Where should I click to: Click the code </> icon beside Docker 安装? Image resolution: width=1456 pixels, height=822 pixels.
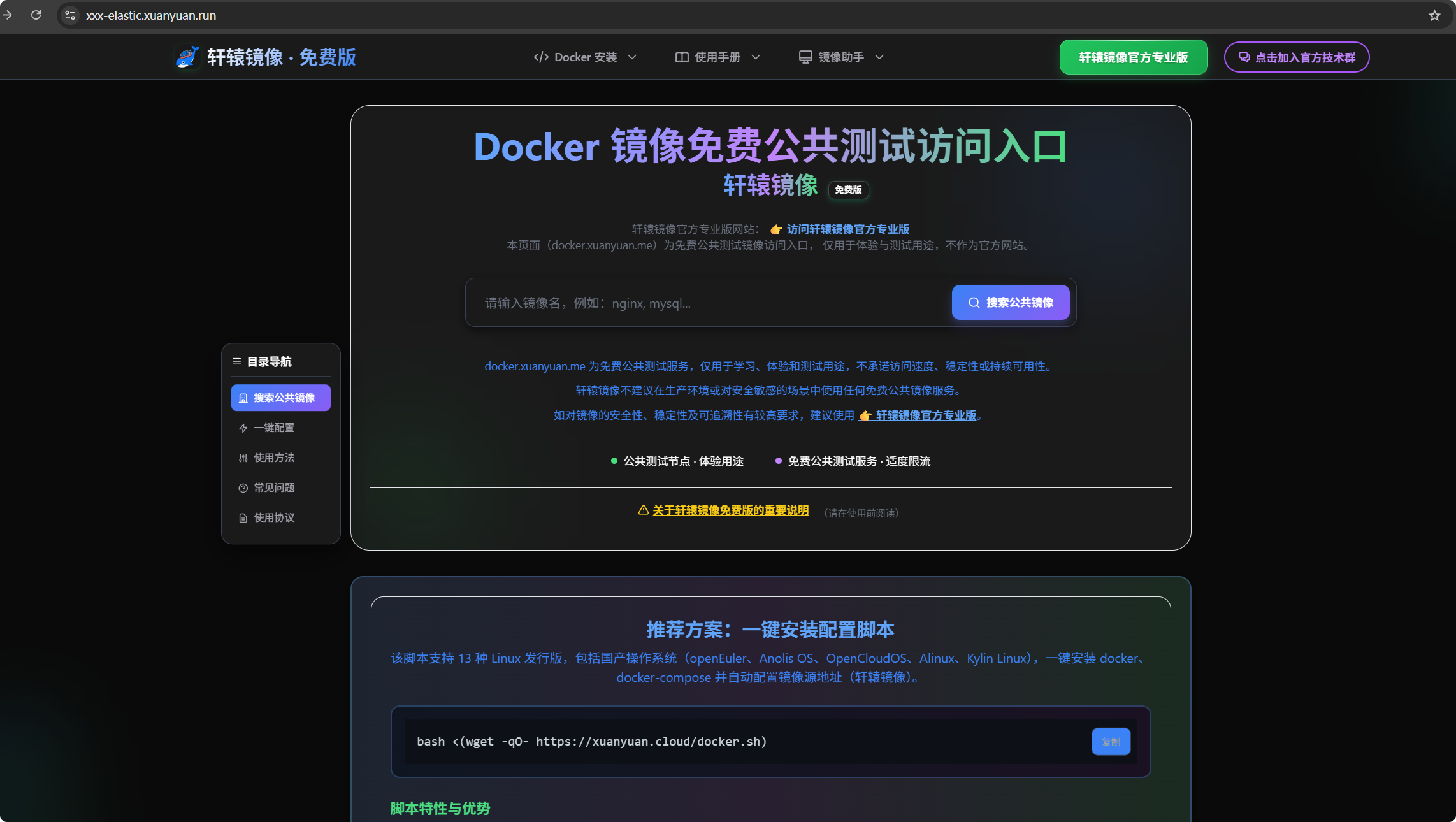[x=540, y=57]
